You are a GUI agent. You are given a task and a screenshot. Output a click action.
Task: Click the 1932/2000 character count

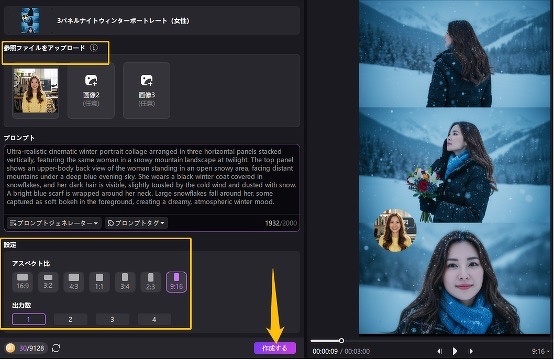tap(281, 223)
